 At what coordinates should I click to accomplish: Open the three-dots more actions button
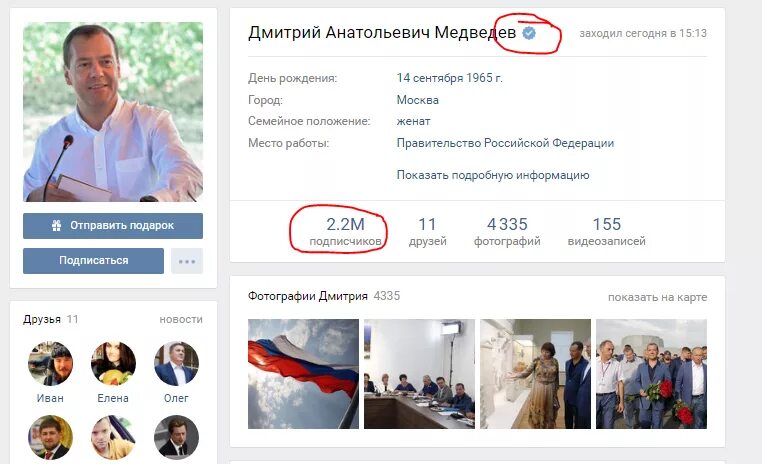click(187, 261)
